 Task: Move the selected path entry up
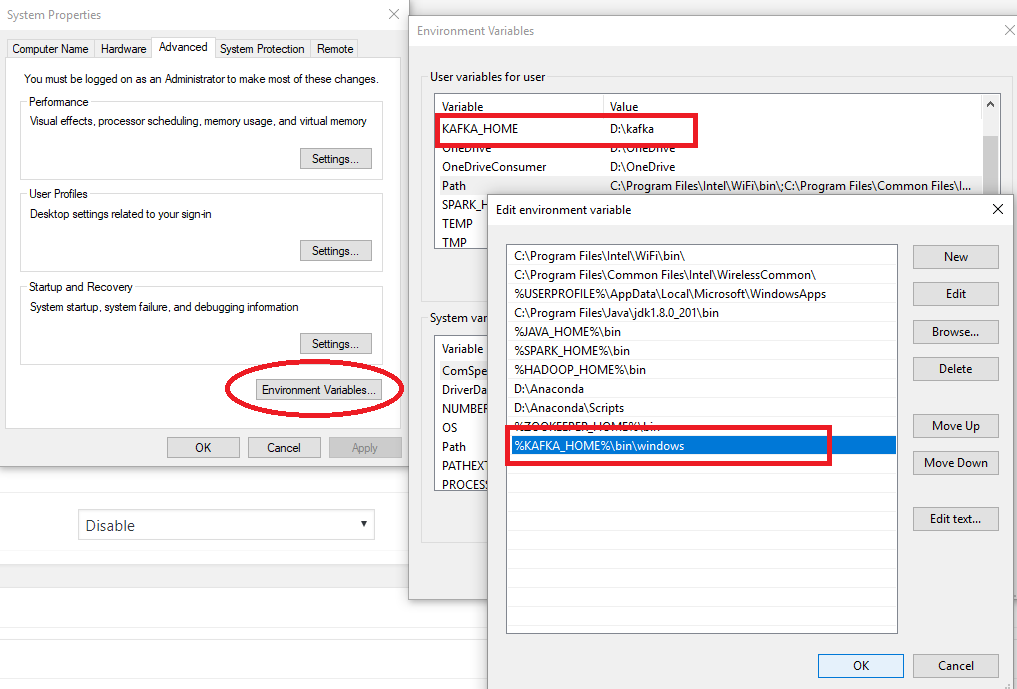pyautogui.click(x=955, y=425)
